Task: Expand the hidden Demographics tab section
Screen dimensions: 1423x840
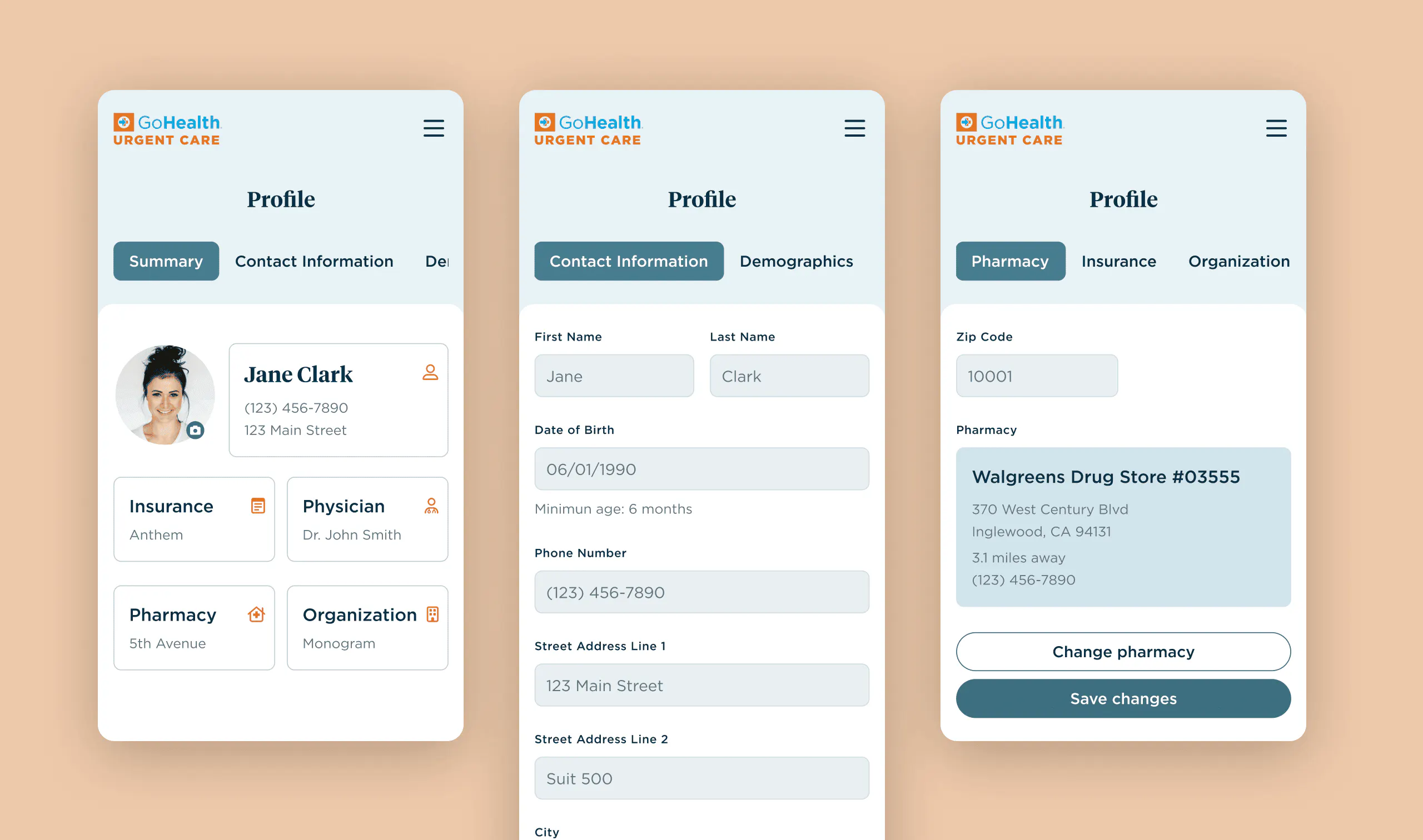Action: coord(796,261)
